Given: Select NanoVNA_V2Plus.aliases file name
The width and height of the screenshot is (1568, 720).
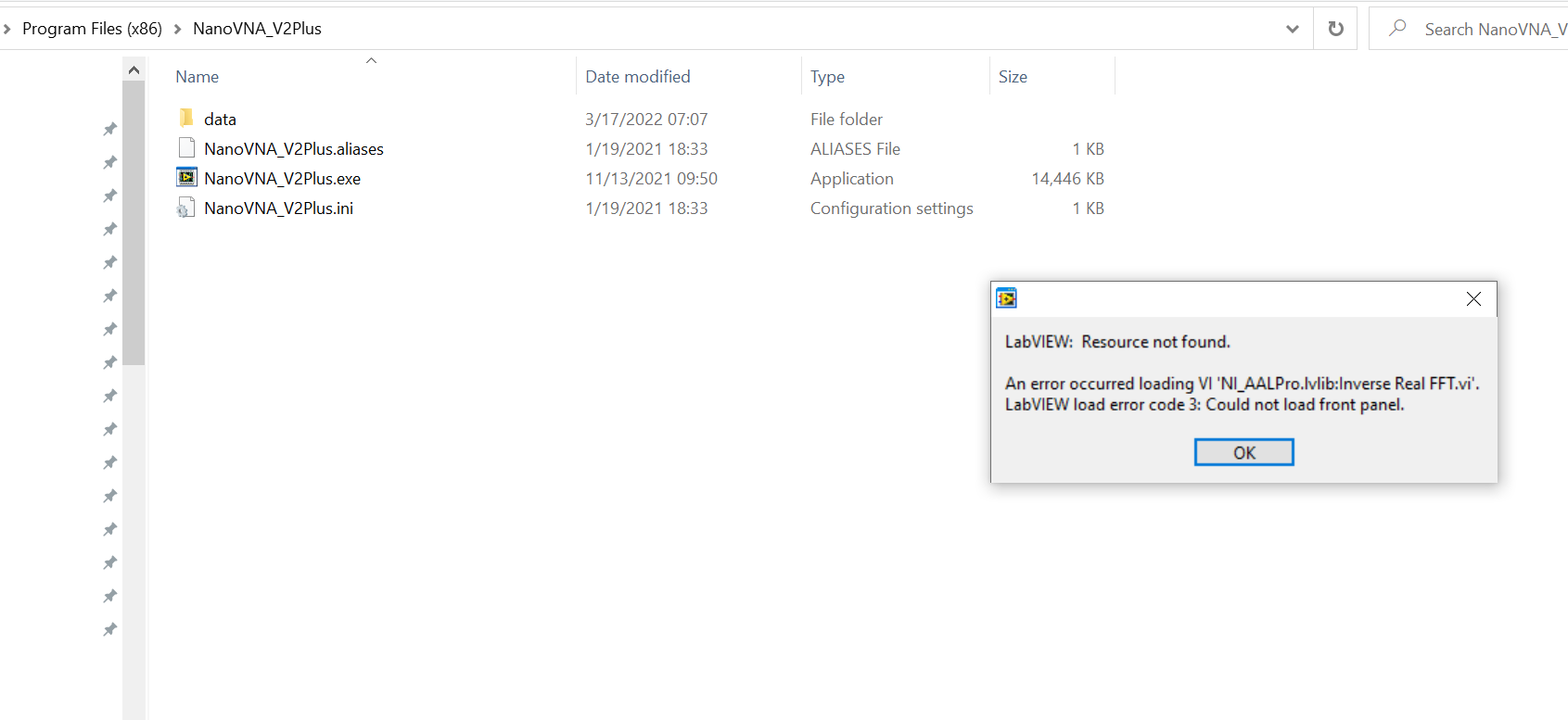Looking at the screenshot, I should pos(294,148).
